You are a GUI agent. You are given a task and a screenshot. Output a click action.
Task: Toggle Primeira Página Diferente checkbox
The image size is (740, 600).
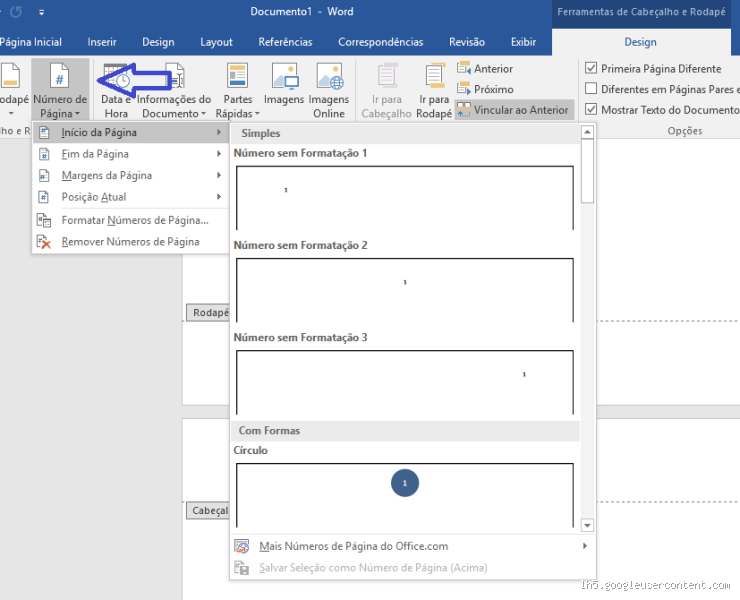point(591,69)
